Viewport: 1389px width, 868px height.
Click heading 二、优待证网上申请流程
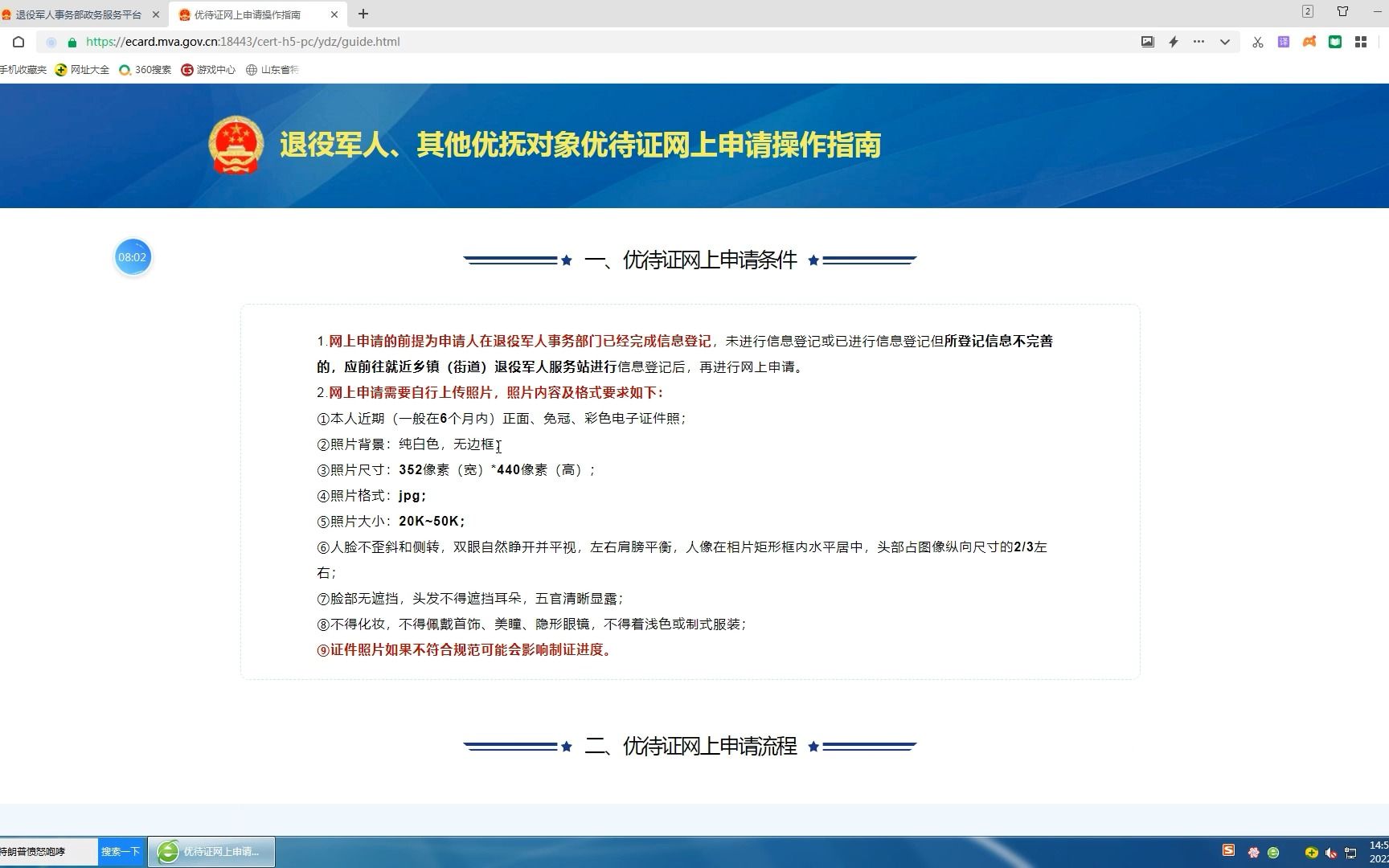coord(690,746)
